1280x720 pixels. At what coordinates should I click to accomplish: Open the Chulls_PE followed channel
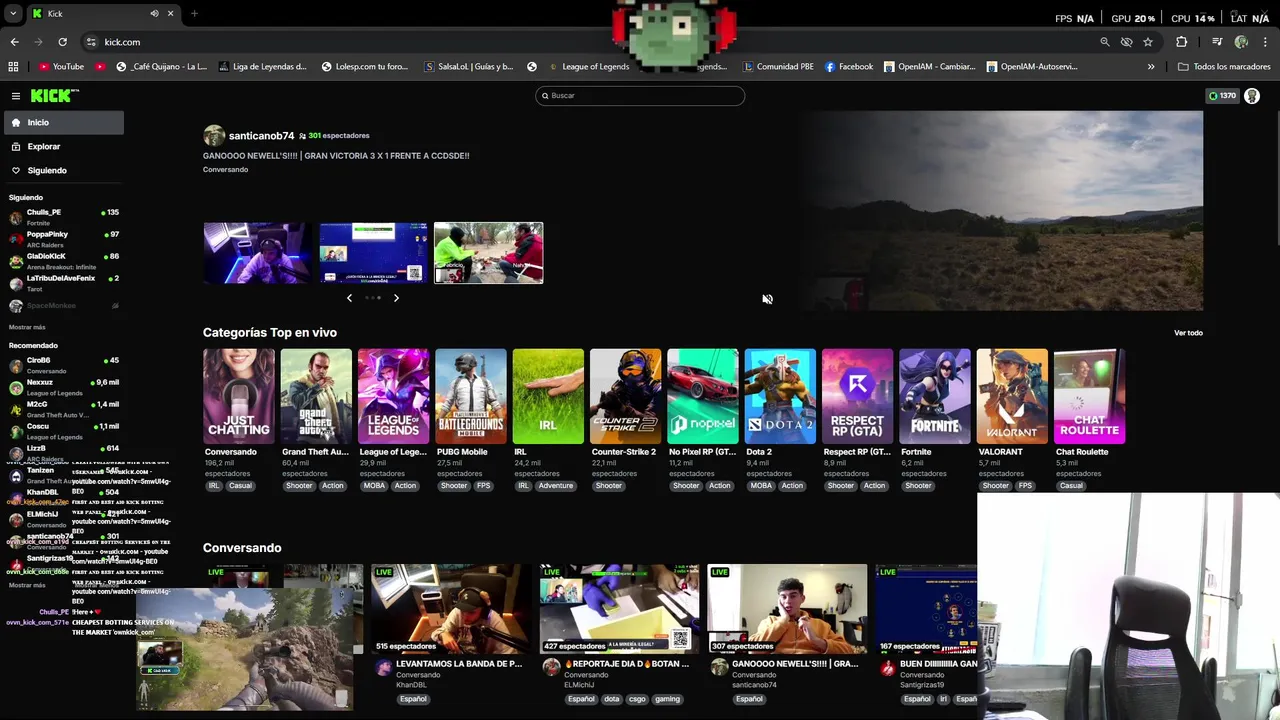pyautogui.click(x=62, y=217)
